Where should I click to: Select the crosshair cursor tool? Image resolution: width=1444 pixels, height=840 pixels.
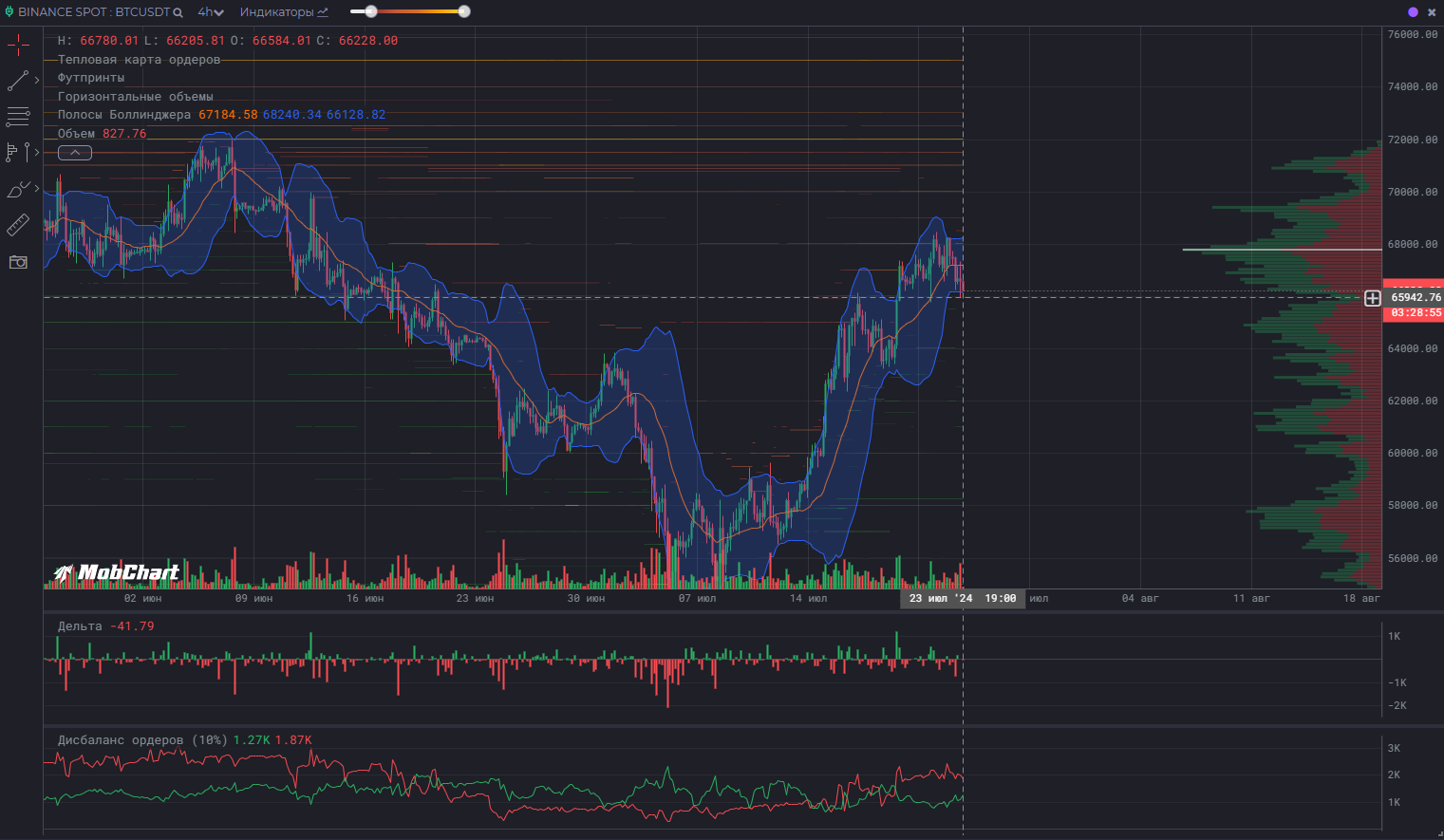pyautogui.click(x=18, y=43)
